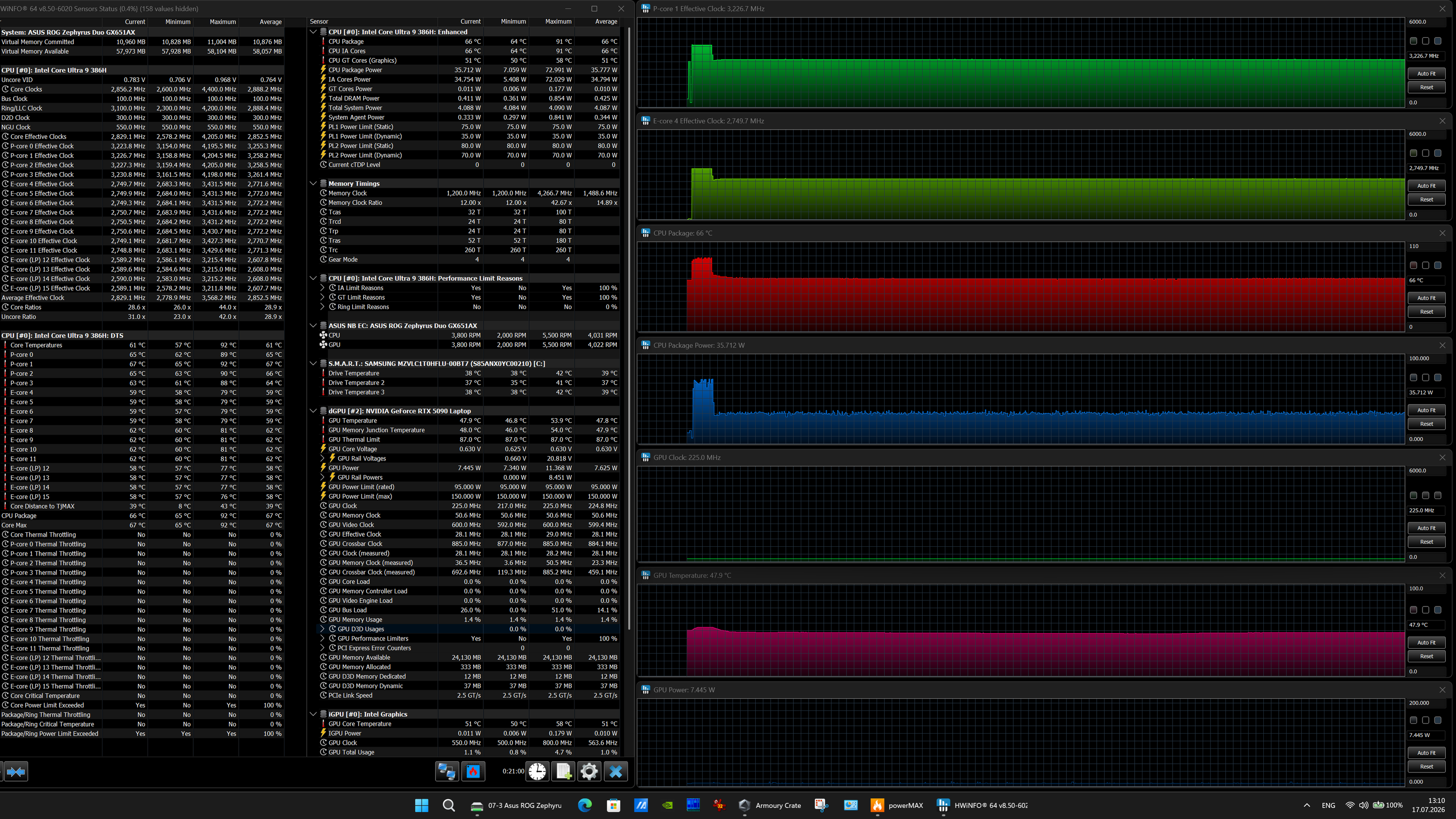Click Reset in E-core 4 Effective Clock graph
Image resolution: width=1456 pixels, height=819 pixels.
pos(1426,199)
